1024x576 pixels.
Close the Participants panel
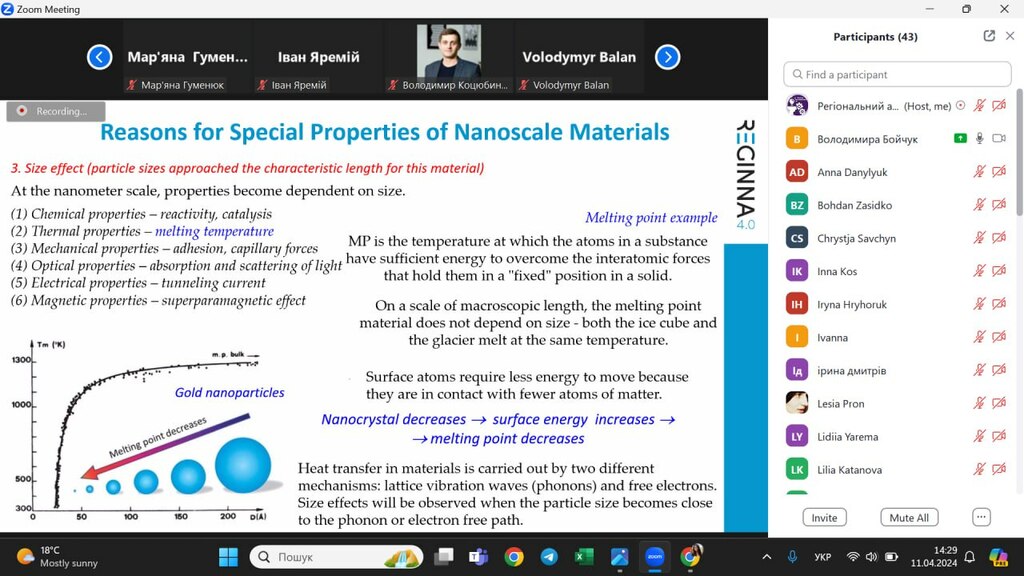1010,37
